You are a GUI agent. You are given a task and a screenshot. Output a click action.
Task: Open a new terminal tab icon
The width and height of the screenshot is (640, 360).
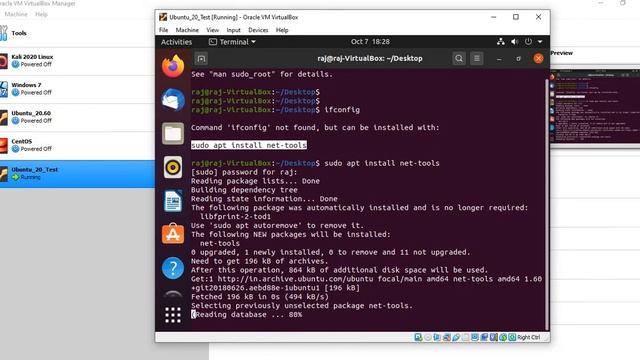point(201,58)
